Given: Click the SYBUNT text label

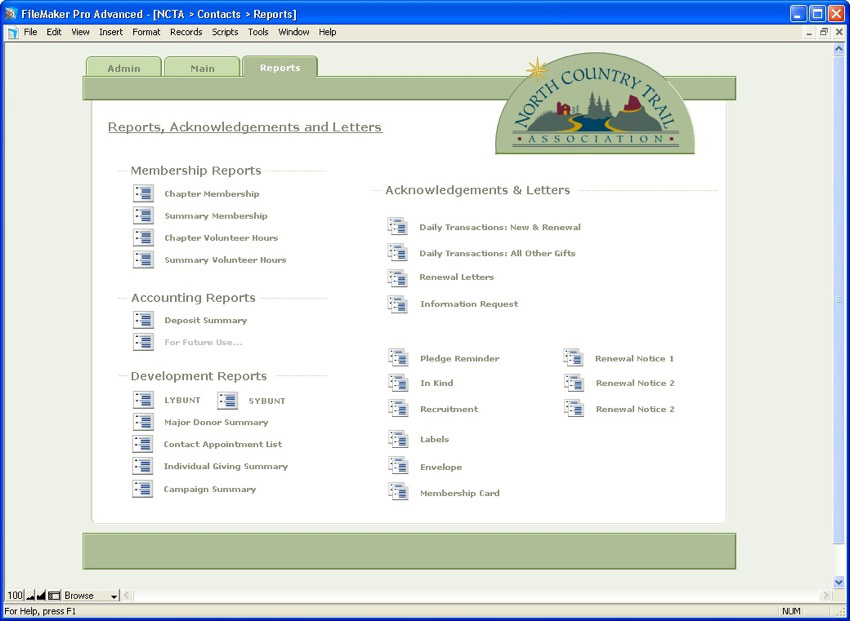Looking at the screenshot, I should (x=267, y=401).
